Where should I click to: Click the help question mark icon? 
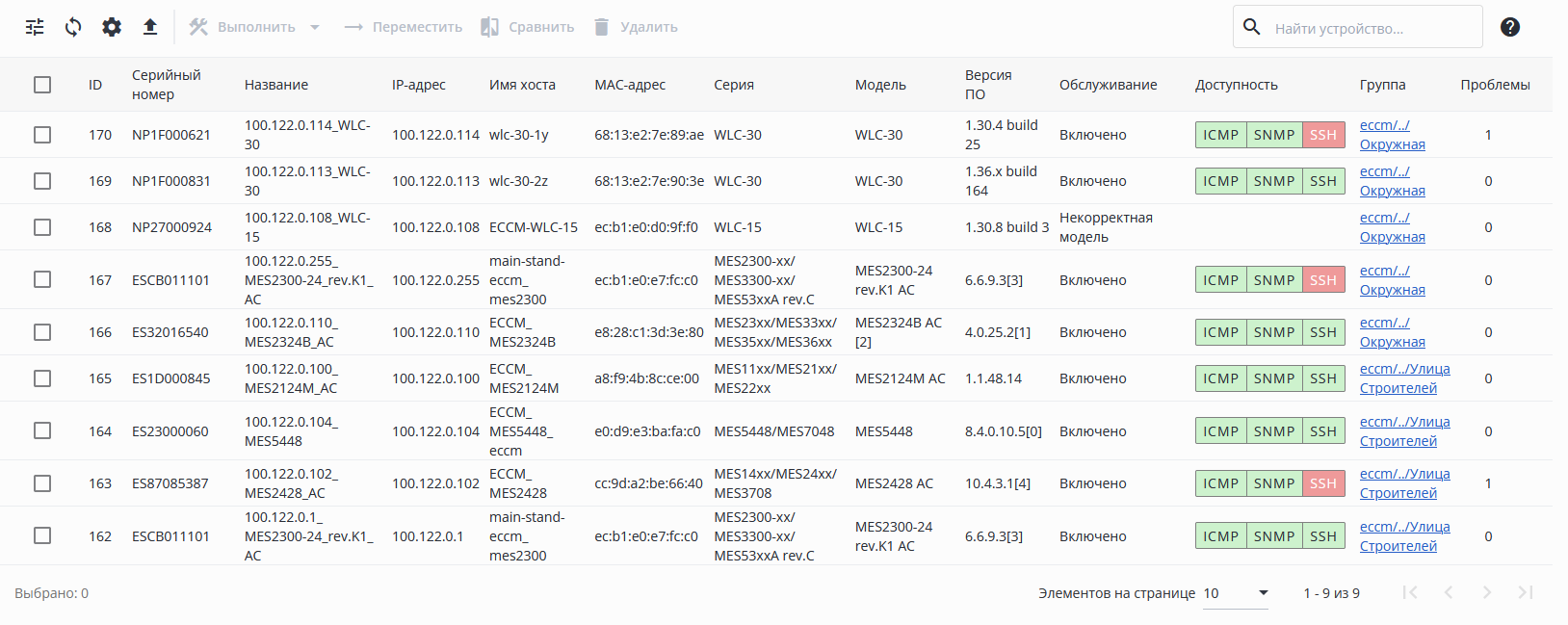1510,27
